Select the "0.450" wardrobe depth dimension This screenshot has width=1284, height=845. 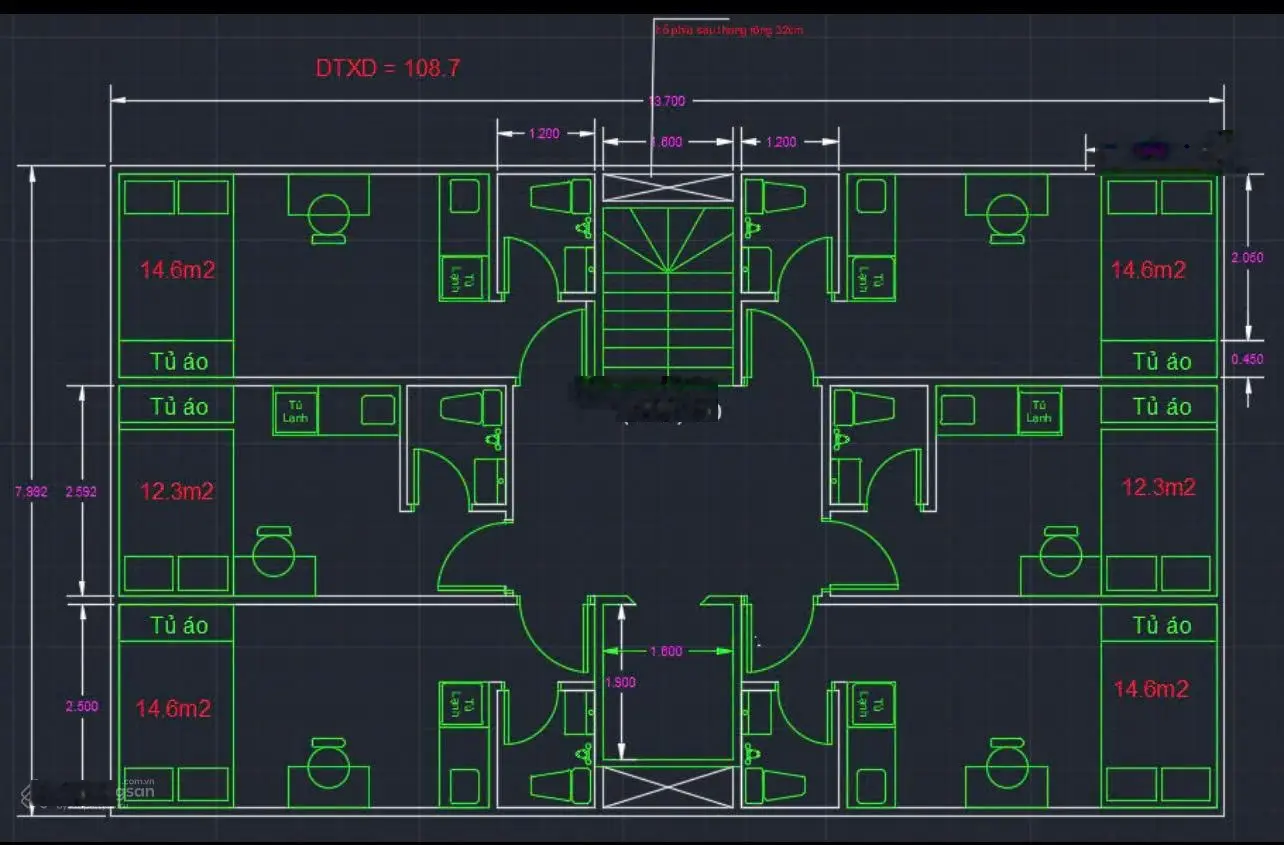click(1247, 360)
